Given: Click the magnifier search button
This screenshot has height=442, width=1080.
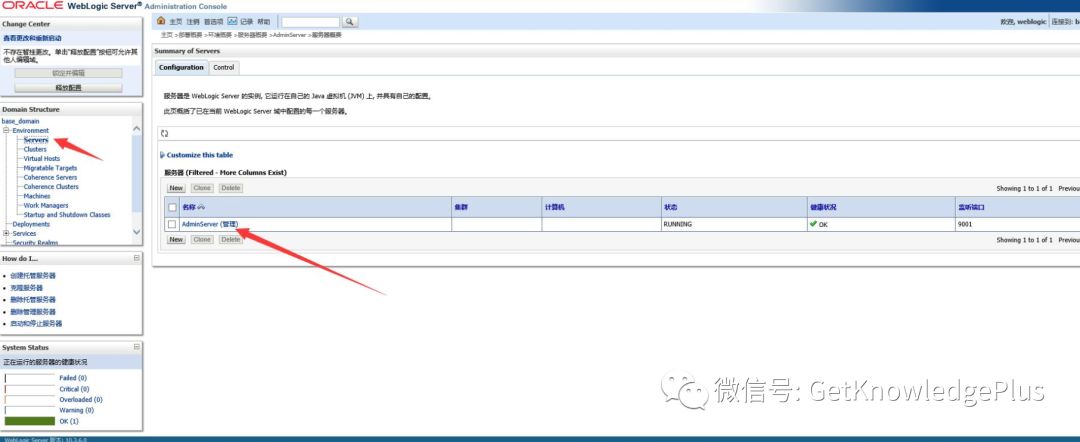Looking at the screenshot, I should 350,22.
